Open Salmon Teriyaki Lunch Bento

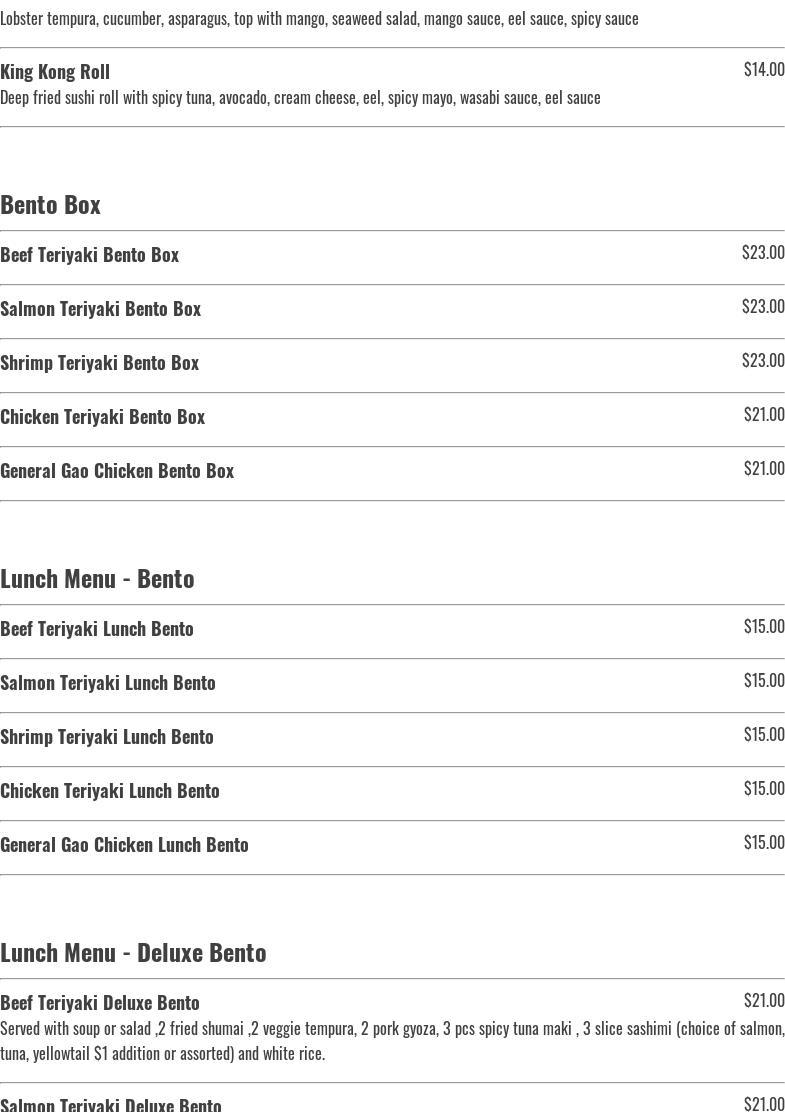pyautogui.click(x=108, y=683)
